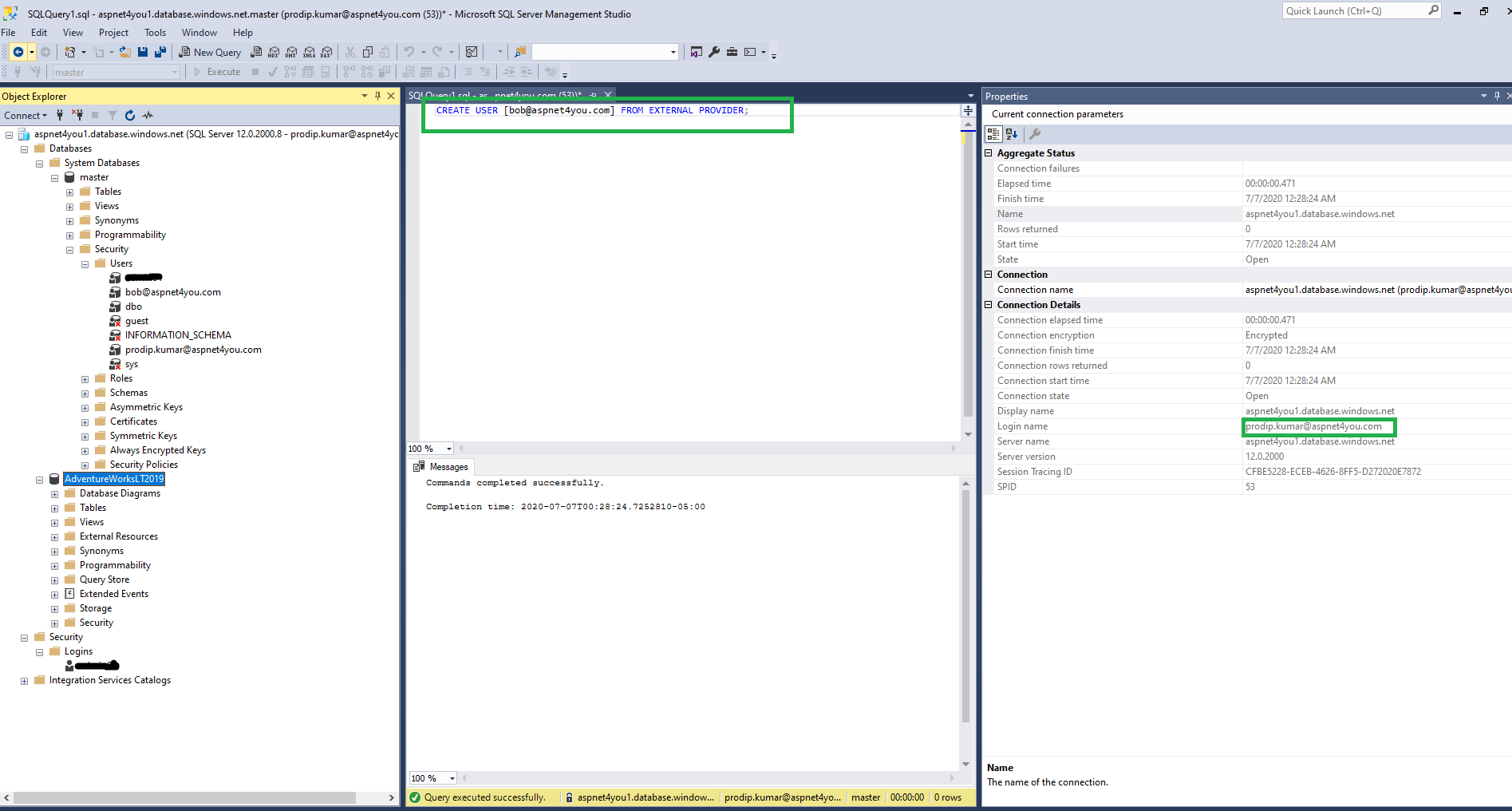
Task: Click the Categorized view icon in Properties
Action: [x=993, y=134]
